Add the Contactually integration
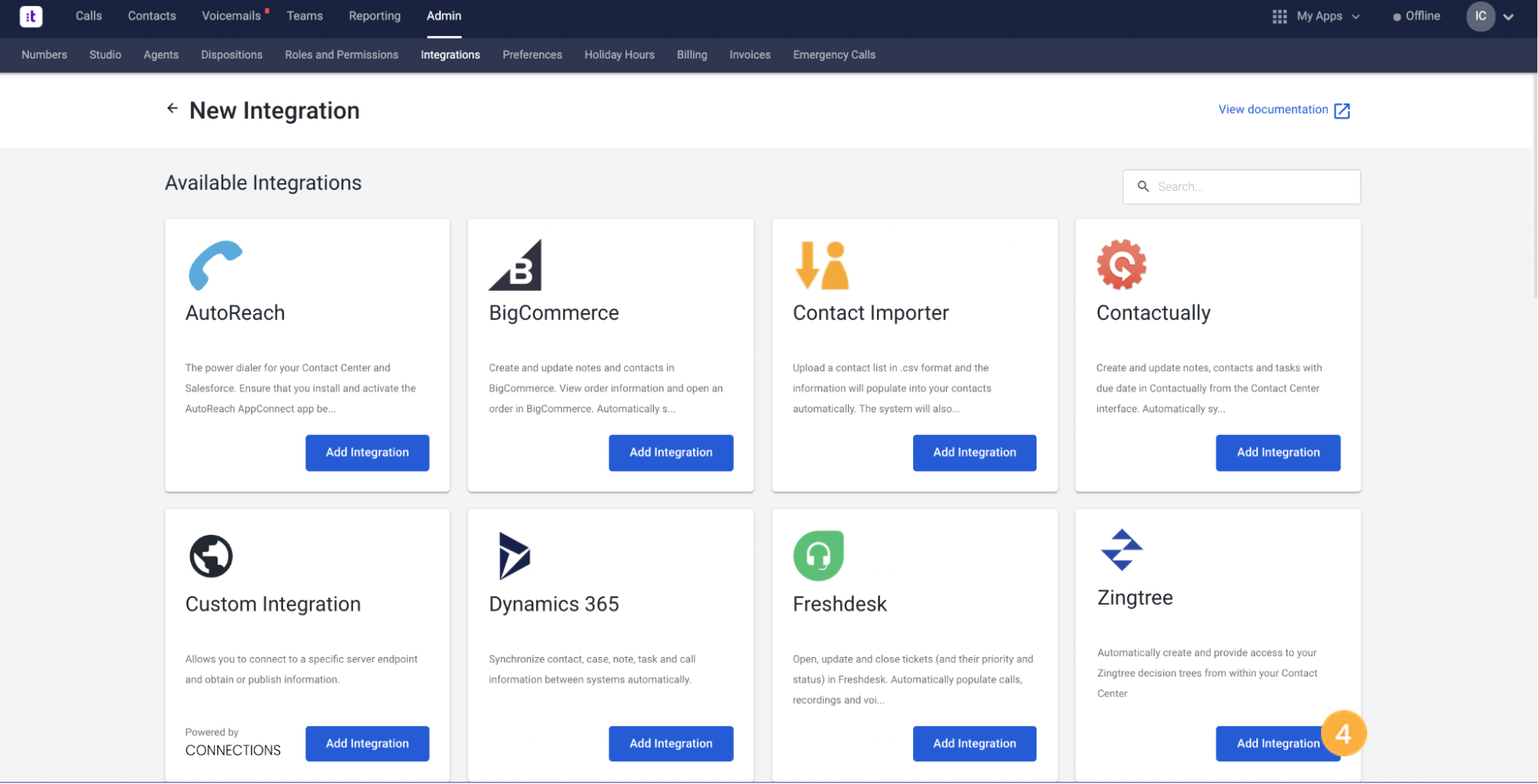Image resolution: width=1538 pixels, height=784 pixels. pos(1278,452)
